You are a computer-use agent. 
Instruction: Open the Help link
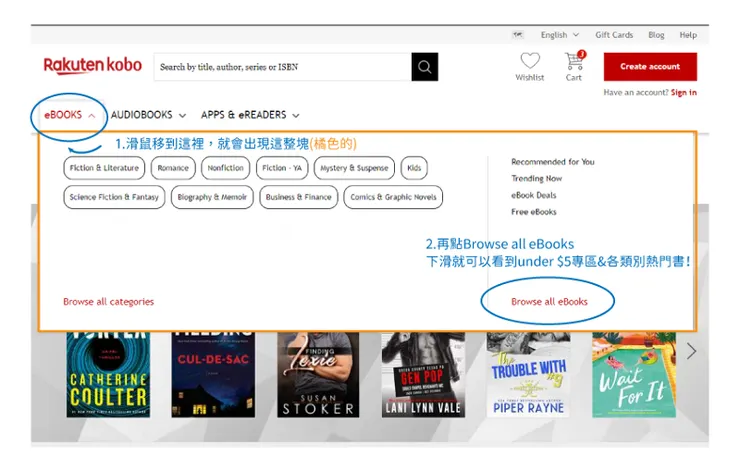pos(688,35)
